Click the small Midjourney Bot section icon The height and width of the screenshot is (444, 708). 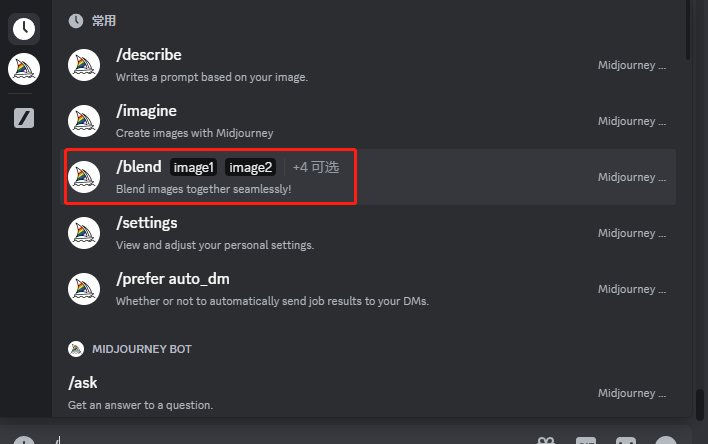(76, 349)
